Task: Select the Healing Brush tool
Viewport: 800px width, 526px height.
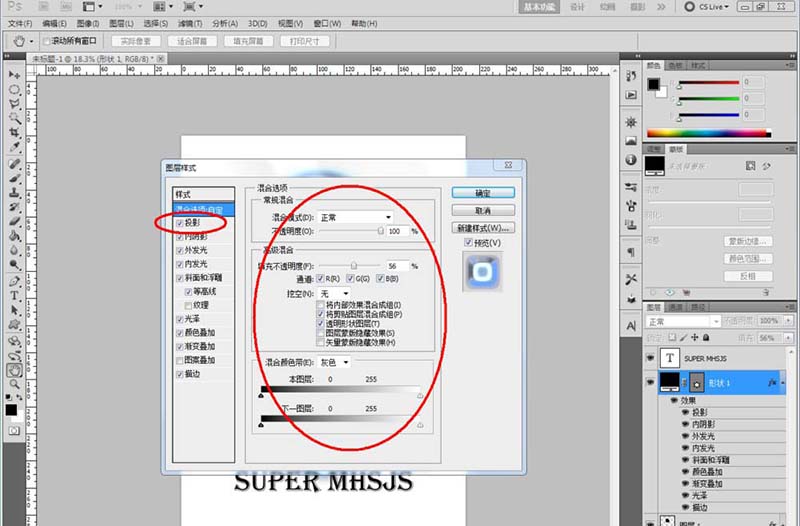Action: pyautogui.click(x=14, y=164)
